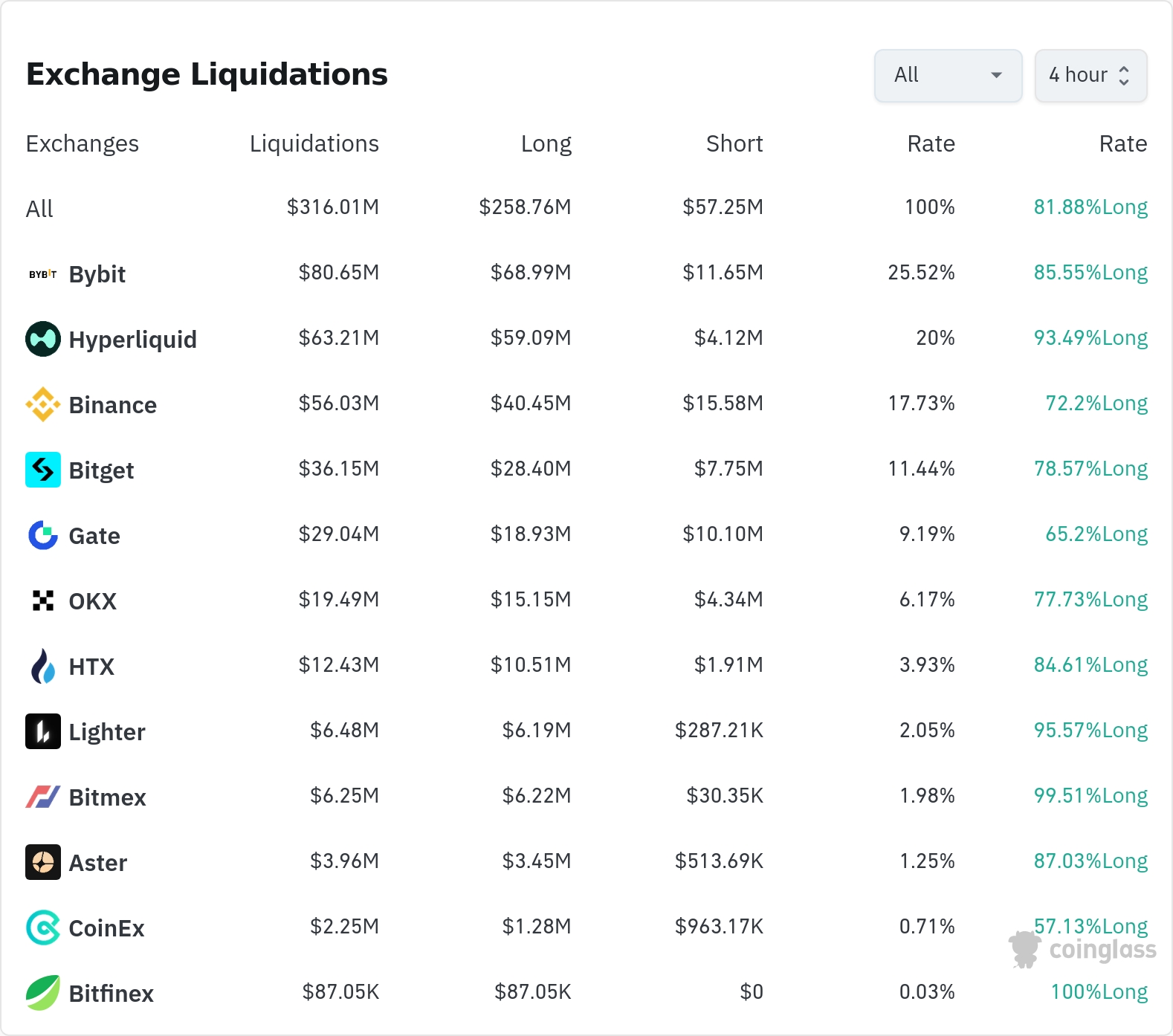
Task: Click the CoinEx logo icon
Action: (43, 927)
